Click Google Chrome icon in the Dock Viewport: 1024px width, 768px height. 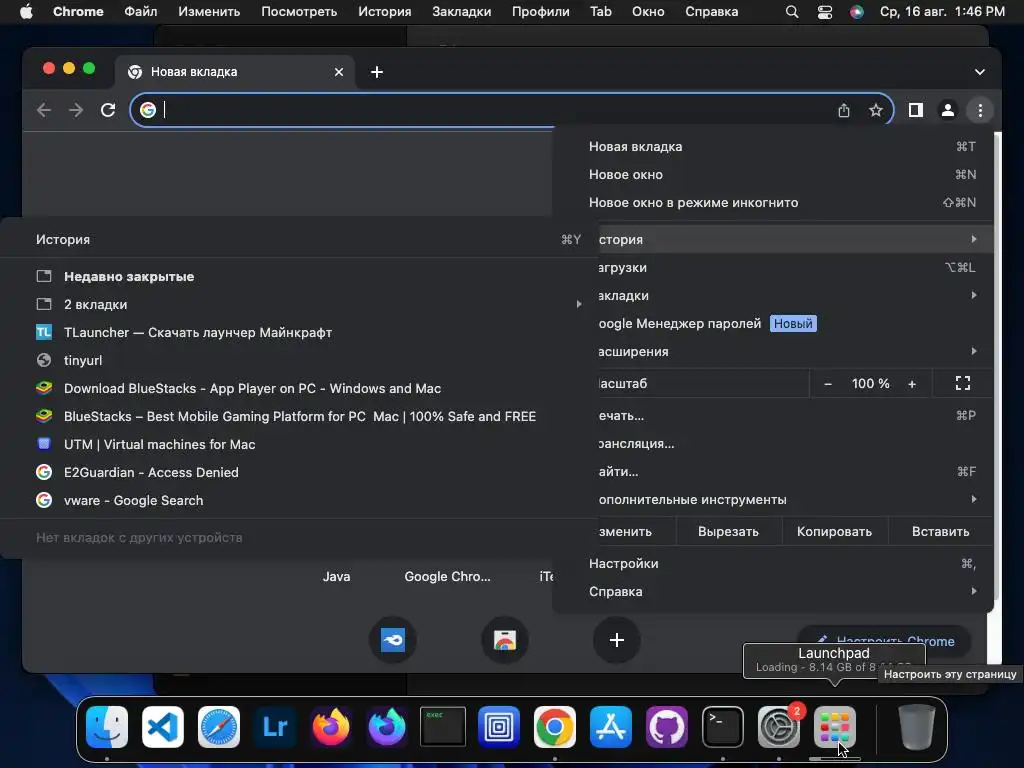tap(555, 726)
